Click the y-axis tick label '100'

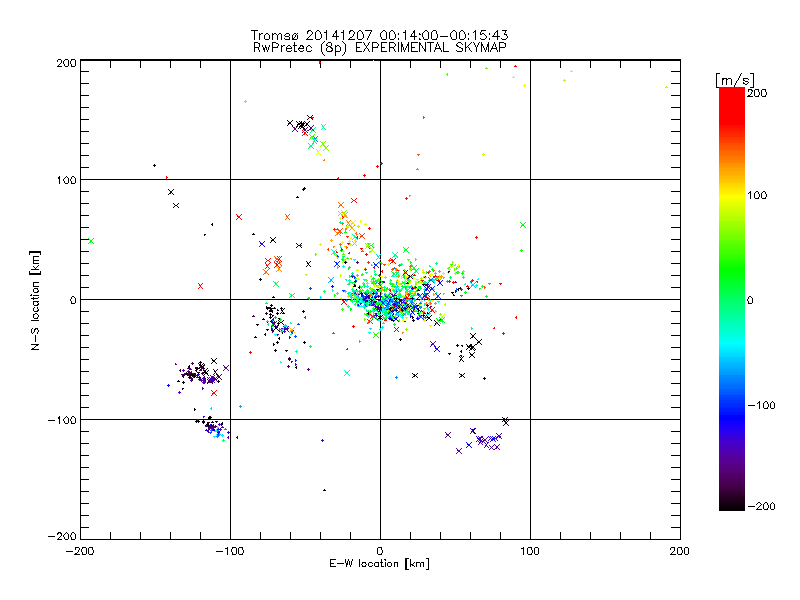pyautogui.click(x=66, y=180)
